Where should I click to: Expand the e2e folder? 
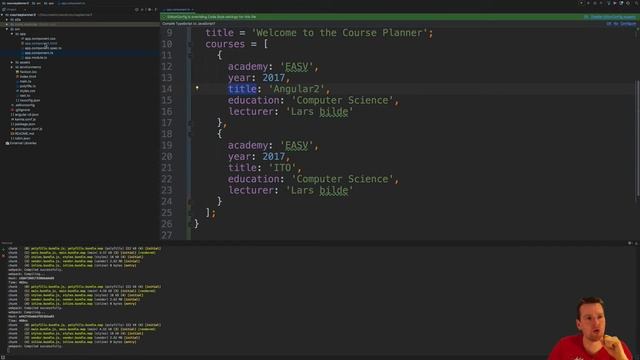tap(7, 20)
